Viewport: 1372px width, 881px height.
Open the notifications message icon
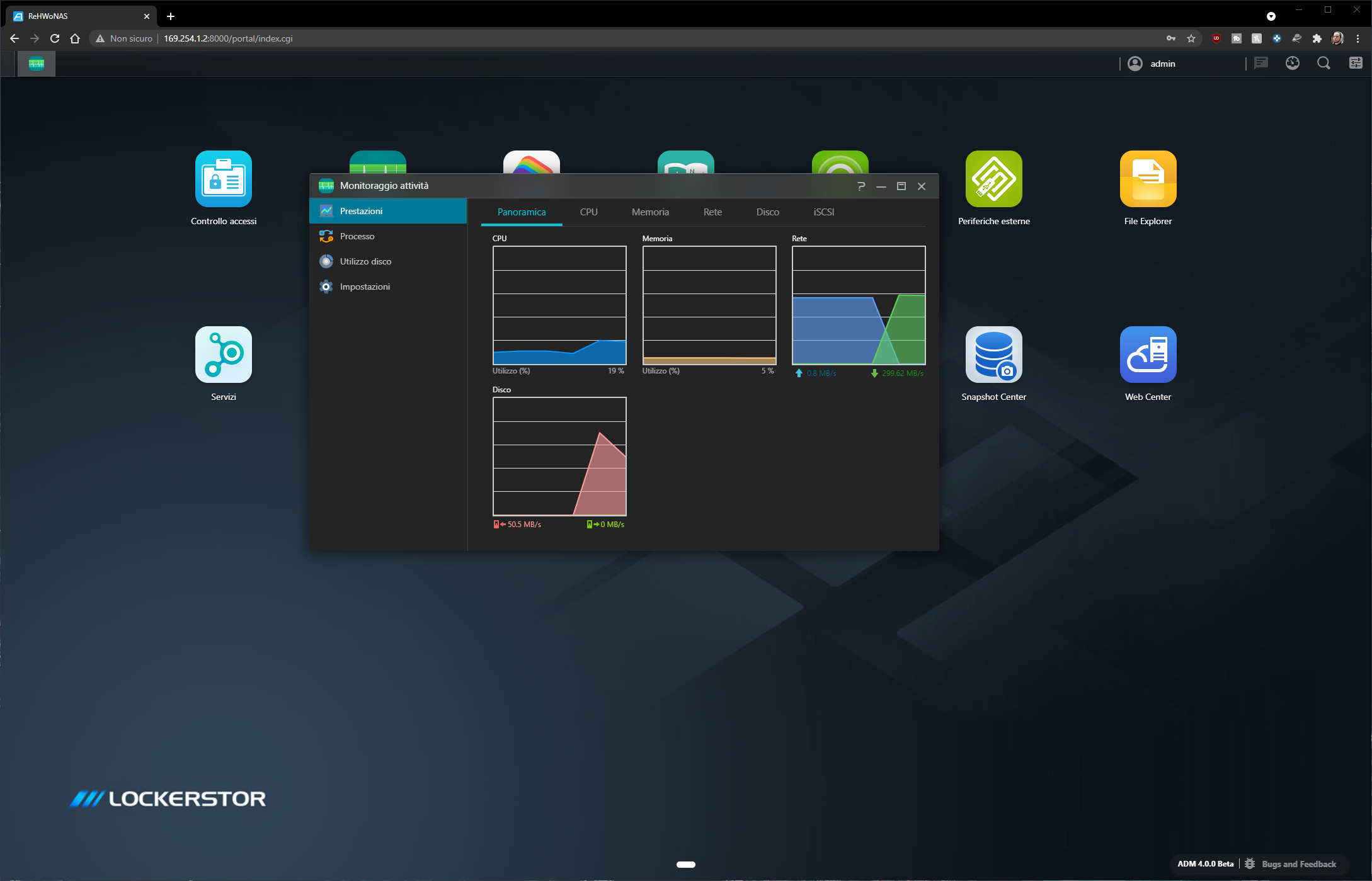tap(1261, 64)
